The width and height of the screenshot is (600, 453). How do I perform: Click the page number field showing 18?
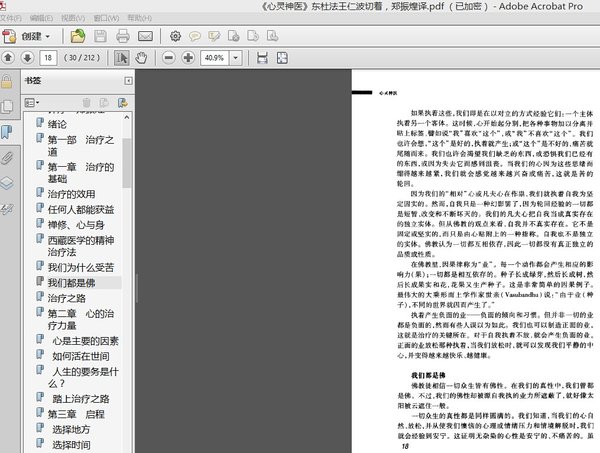[48, 58]
